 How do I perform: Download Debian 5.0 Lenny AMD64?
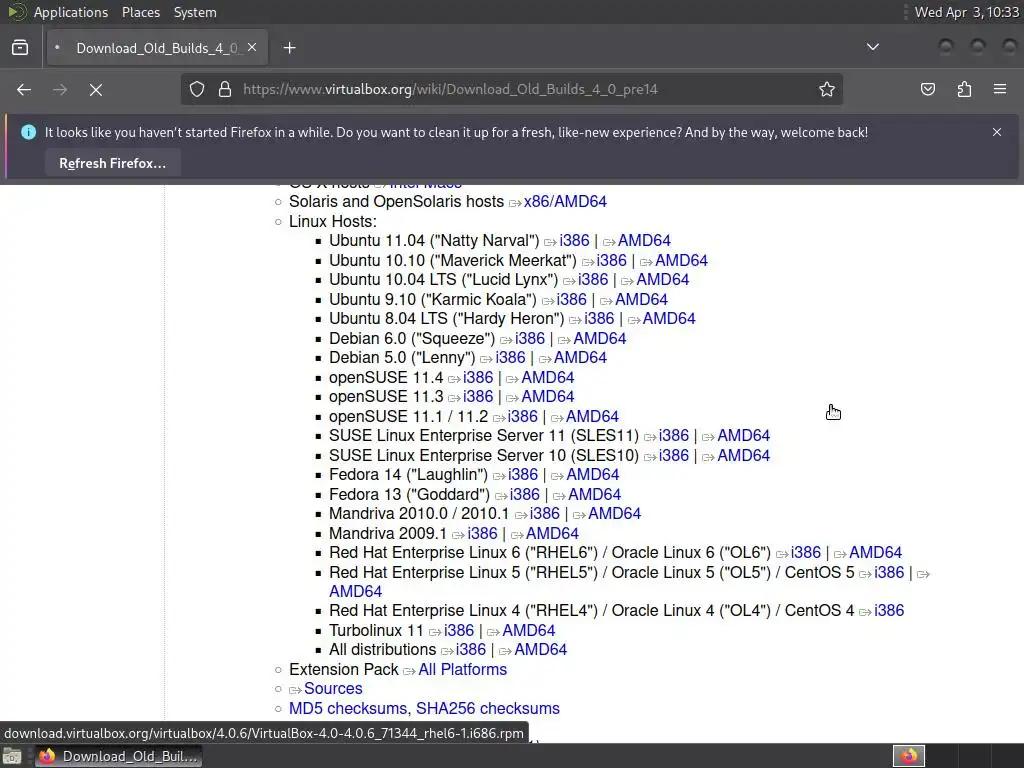coord(580,357)
